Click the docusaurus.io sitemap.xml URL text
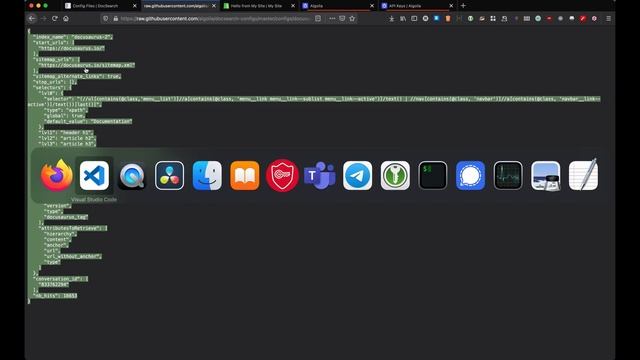Viewport: 640px width, 360px height. tap(86, 65)
